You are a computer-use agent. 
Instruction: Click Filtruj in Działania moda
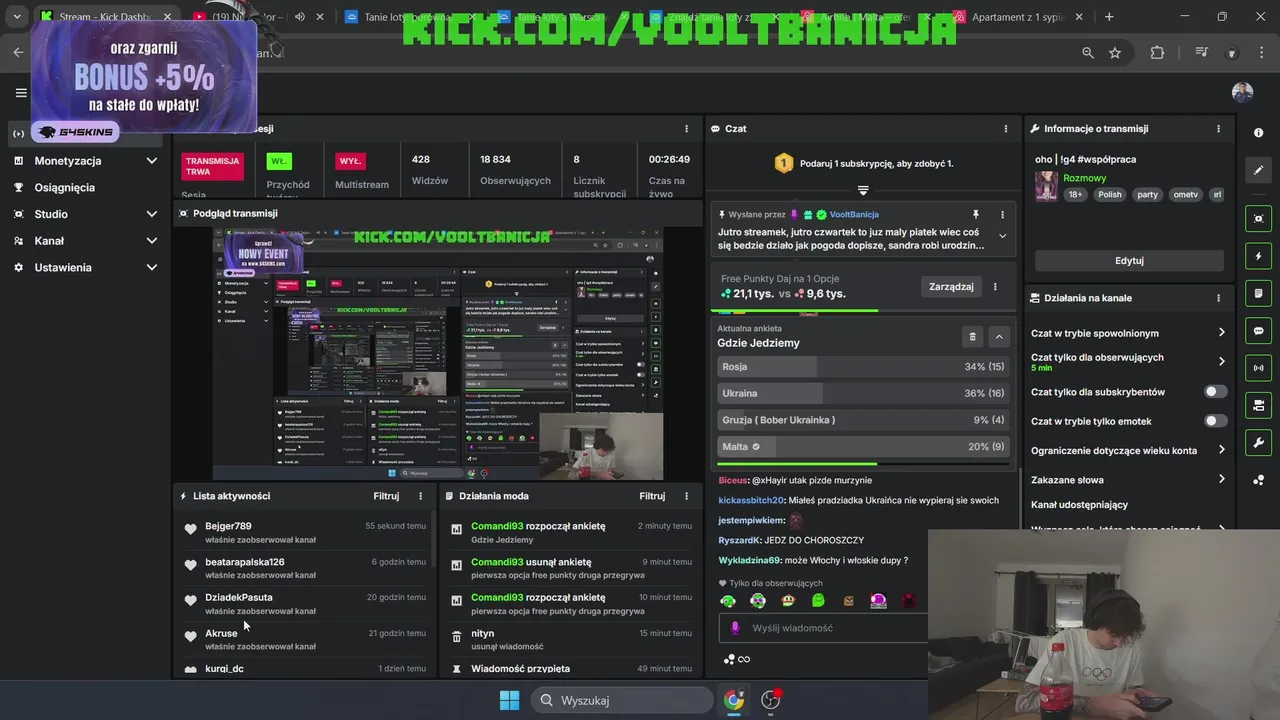click(x=652, y=496)
